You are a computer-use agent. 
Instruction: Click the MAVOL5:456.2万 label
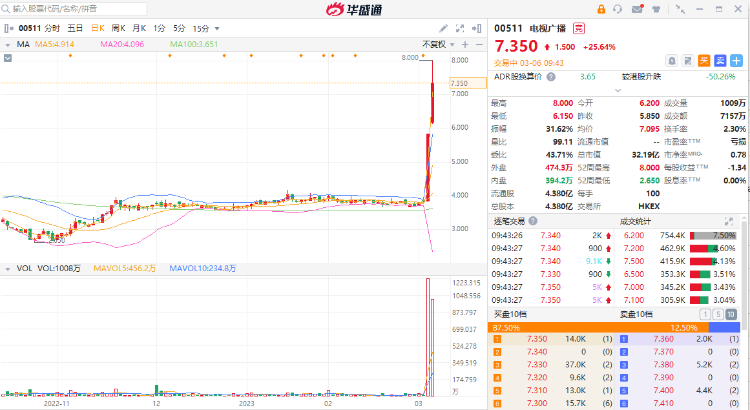tap(124, 269)
